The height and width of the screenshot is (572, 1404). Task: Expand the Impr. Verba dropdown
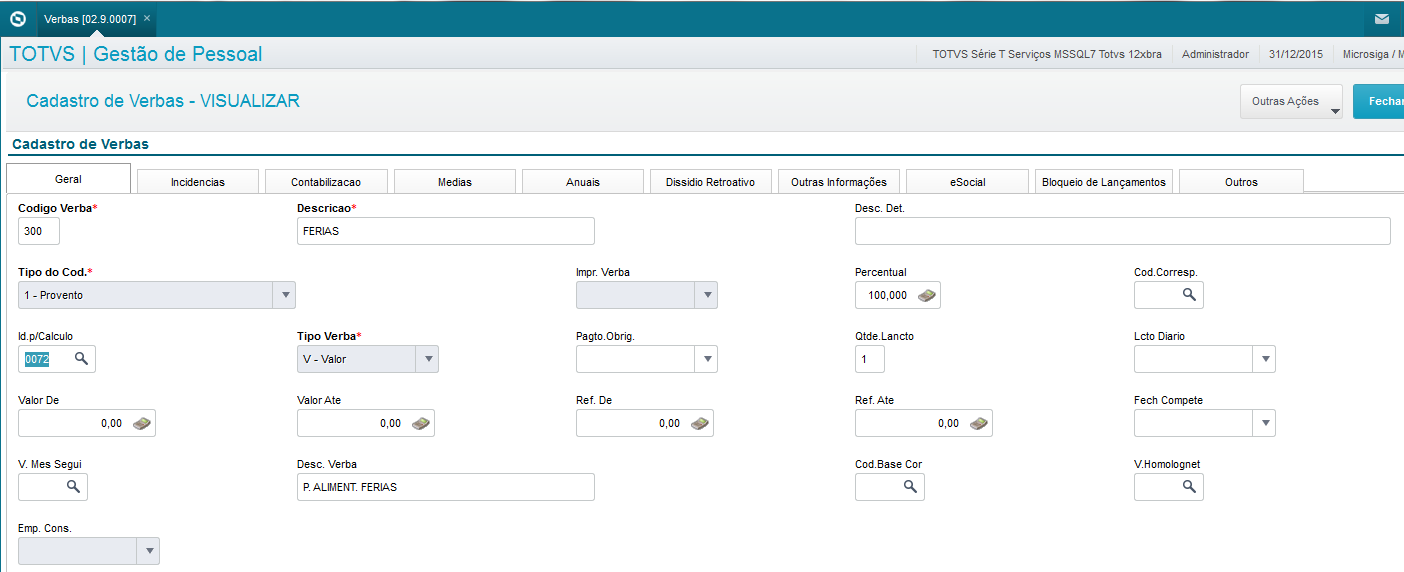tap(707, 295)
